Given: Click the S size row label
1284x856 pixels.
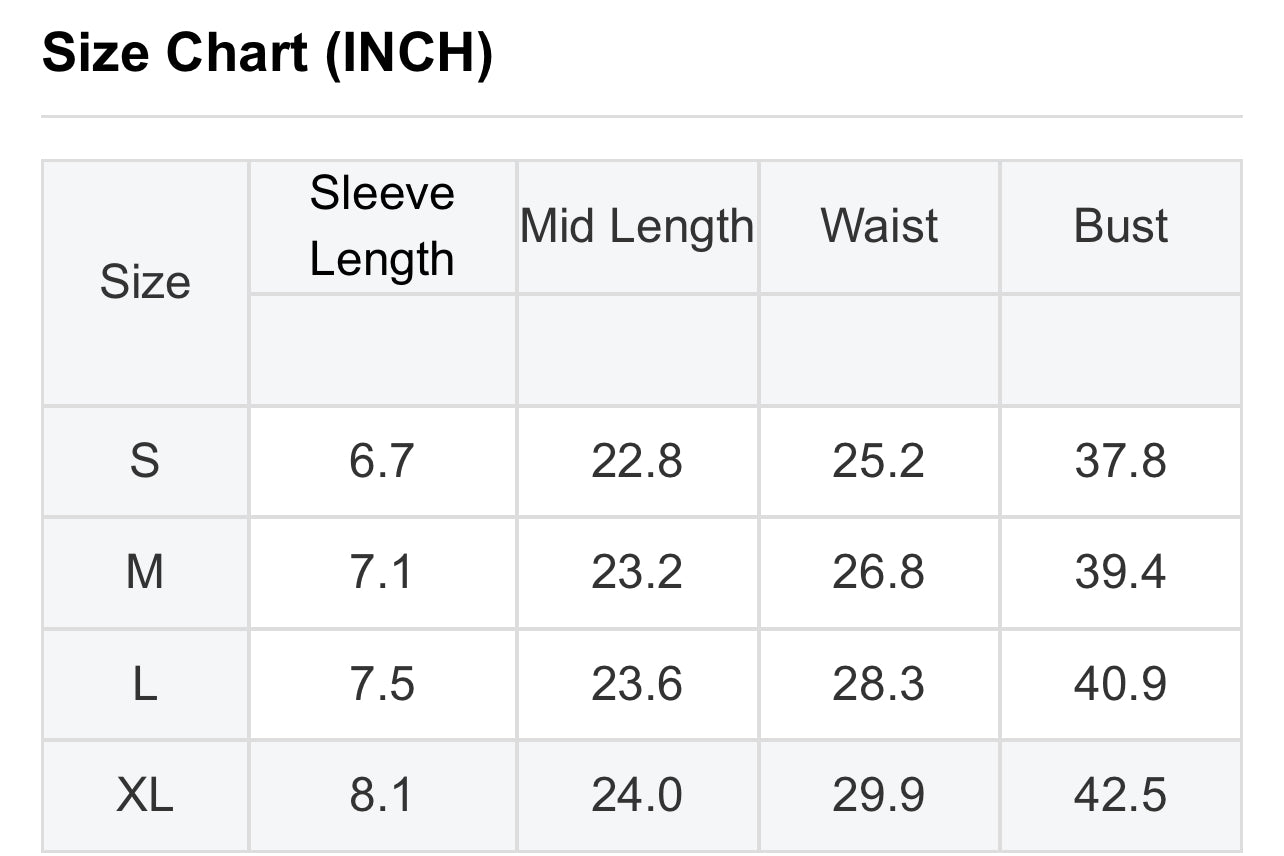Looking at the screenshot, I should click(x=145, y=461).
